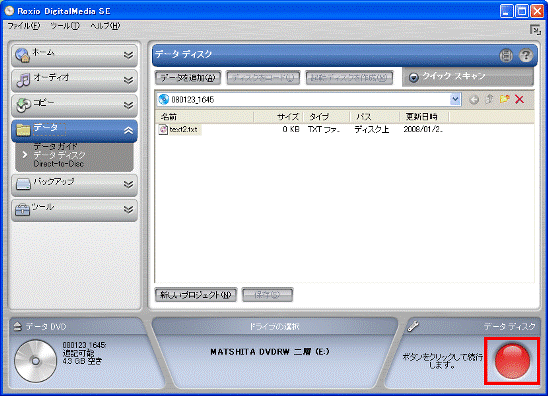The width and height of the screenshot is (548, 396).
Task: Click the compact view icon at top right
Action: [x=535, y=30]
